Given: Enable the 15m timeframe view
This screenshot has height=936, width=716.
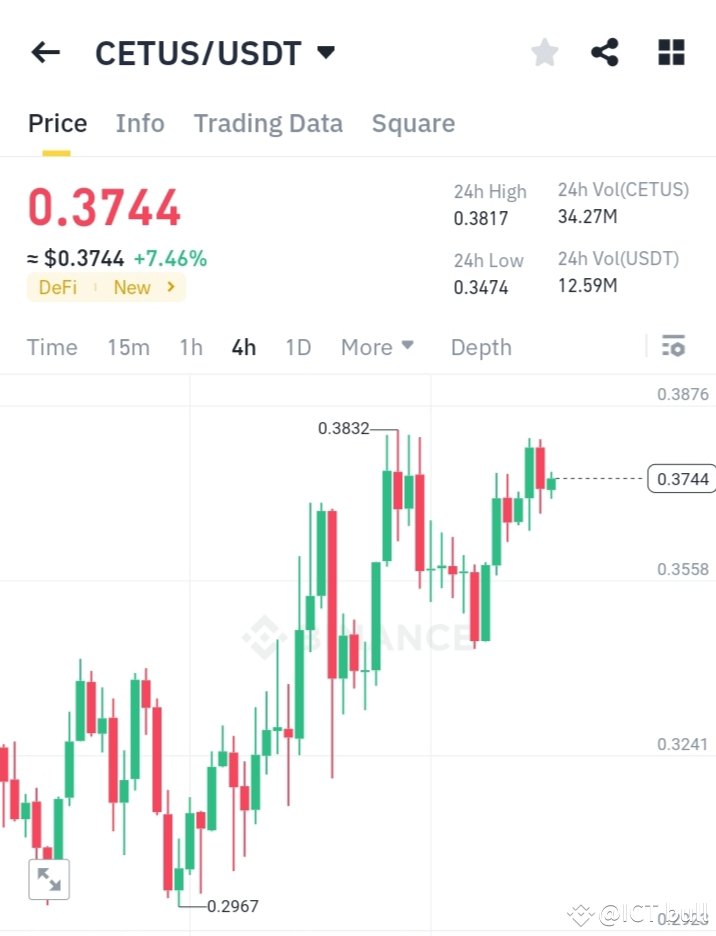Looking at the screenshot, I should point(128,347).
